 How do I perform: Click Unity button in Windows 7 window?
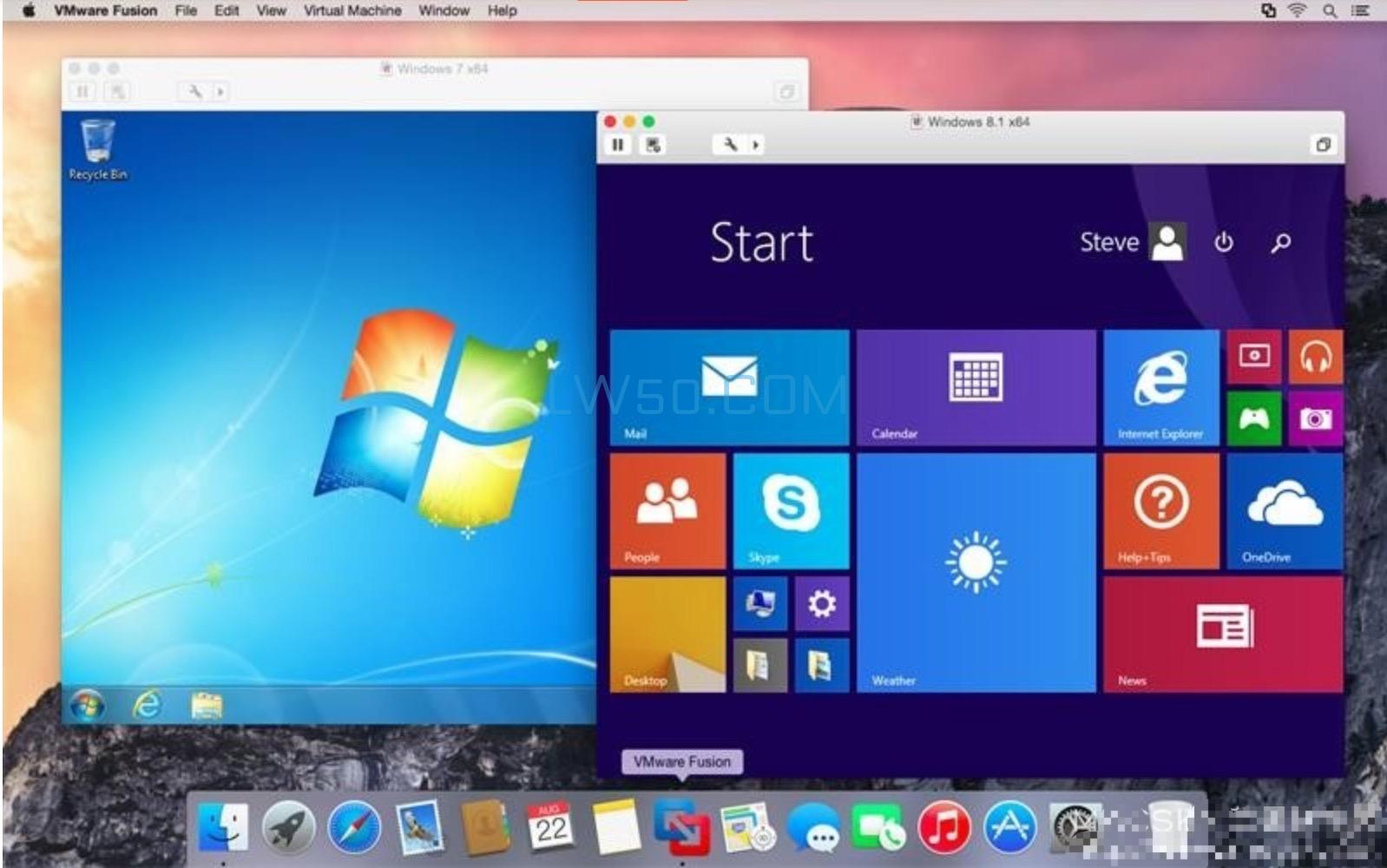pyautogui.click(x=786, y=92)
